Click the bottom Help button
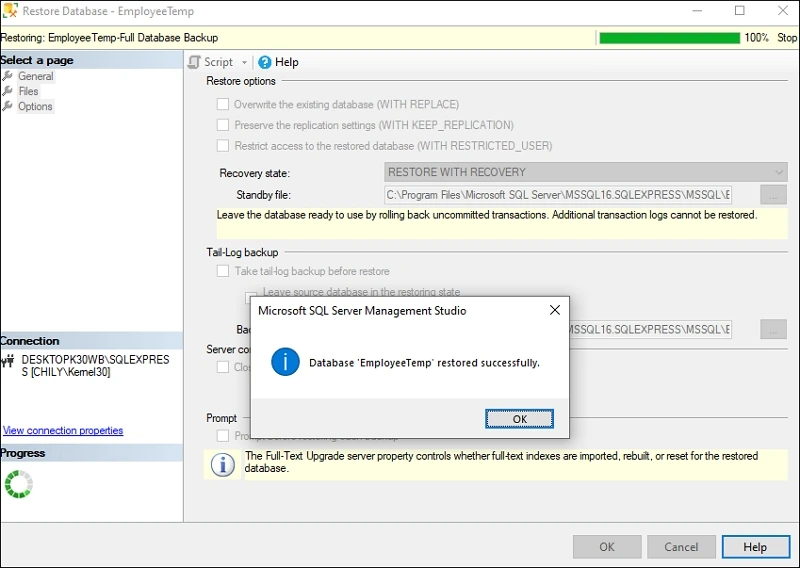The height and width of the screenshot is (568, 800). coord(756,547)
